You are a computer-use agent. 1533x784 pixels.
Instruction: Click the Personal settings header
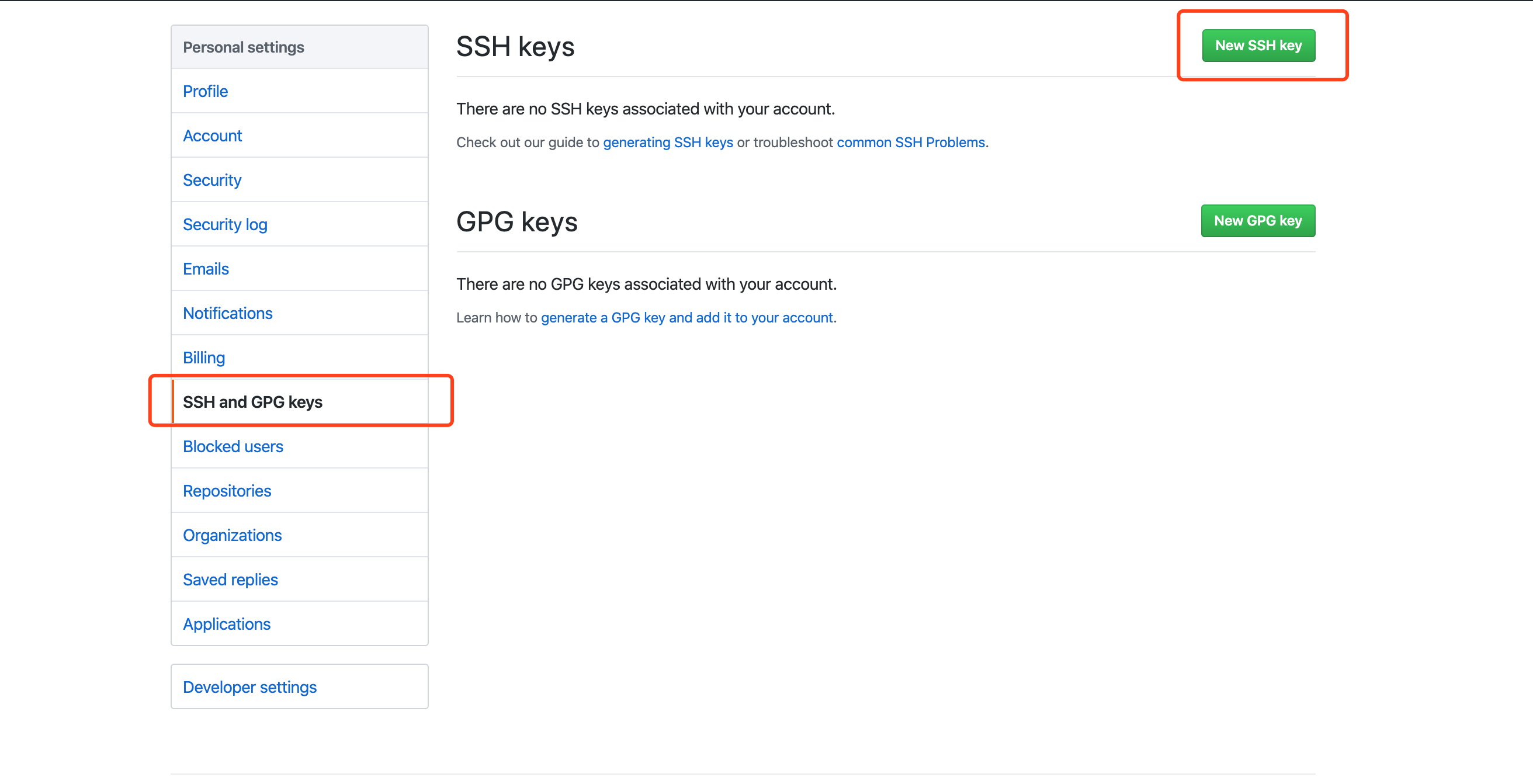244,47
